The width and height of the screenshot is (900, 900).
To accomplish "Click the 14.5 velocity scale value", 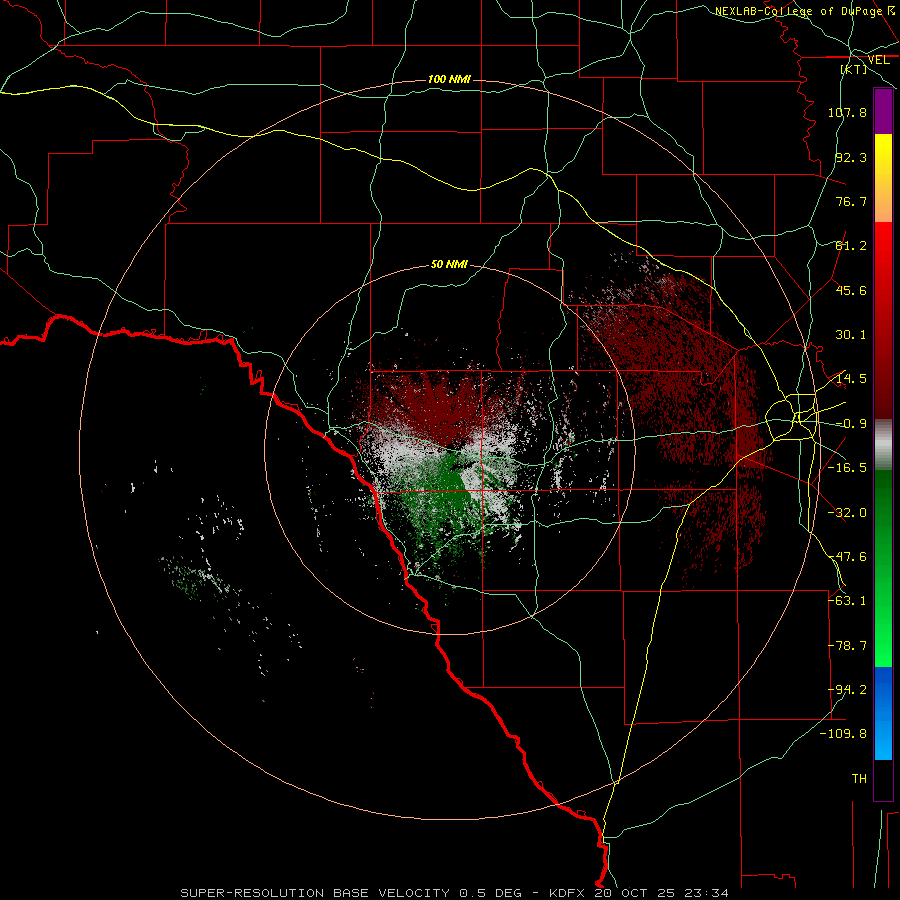I will click(851, 379).
